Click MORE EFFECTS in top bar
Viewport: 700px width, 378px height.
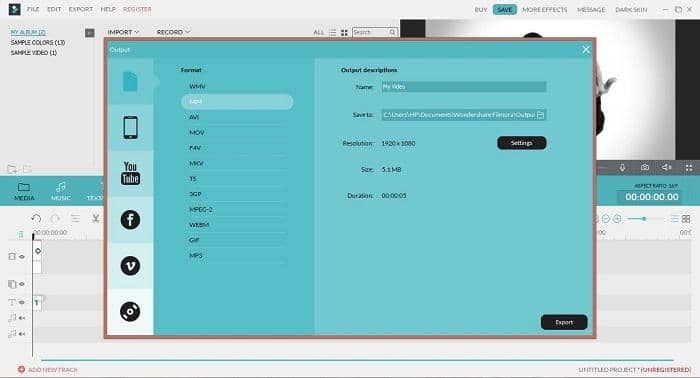point(545,9)
